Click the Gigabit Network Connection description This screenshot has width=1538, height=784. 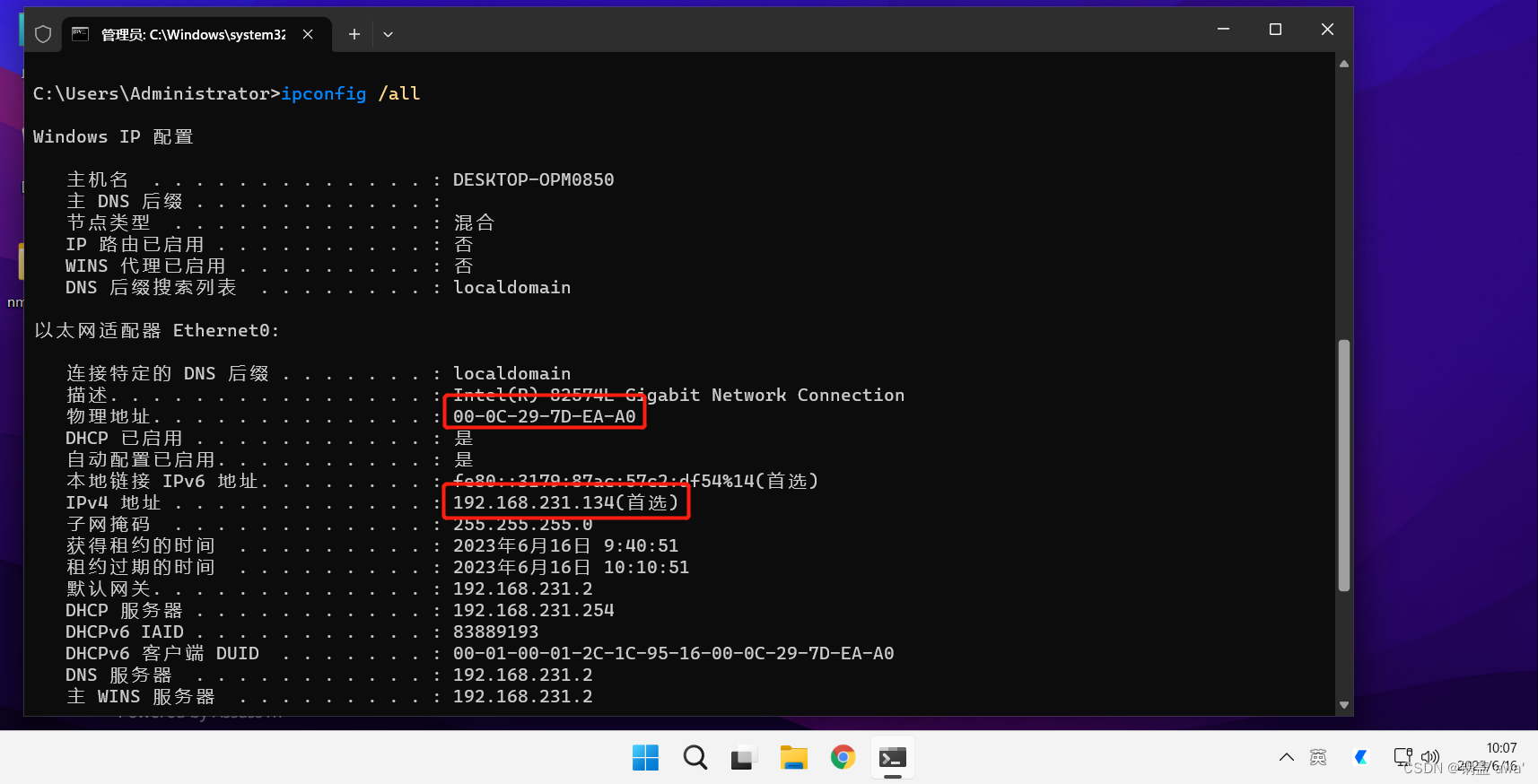pyautogui.click(x=678, y=395)
